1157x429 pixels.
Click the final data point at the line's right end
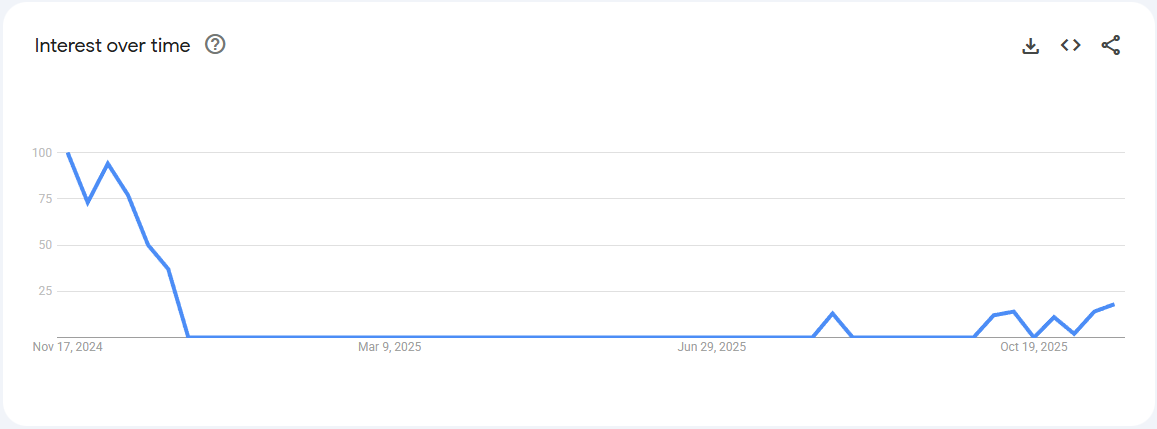coord(1113,304)
